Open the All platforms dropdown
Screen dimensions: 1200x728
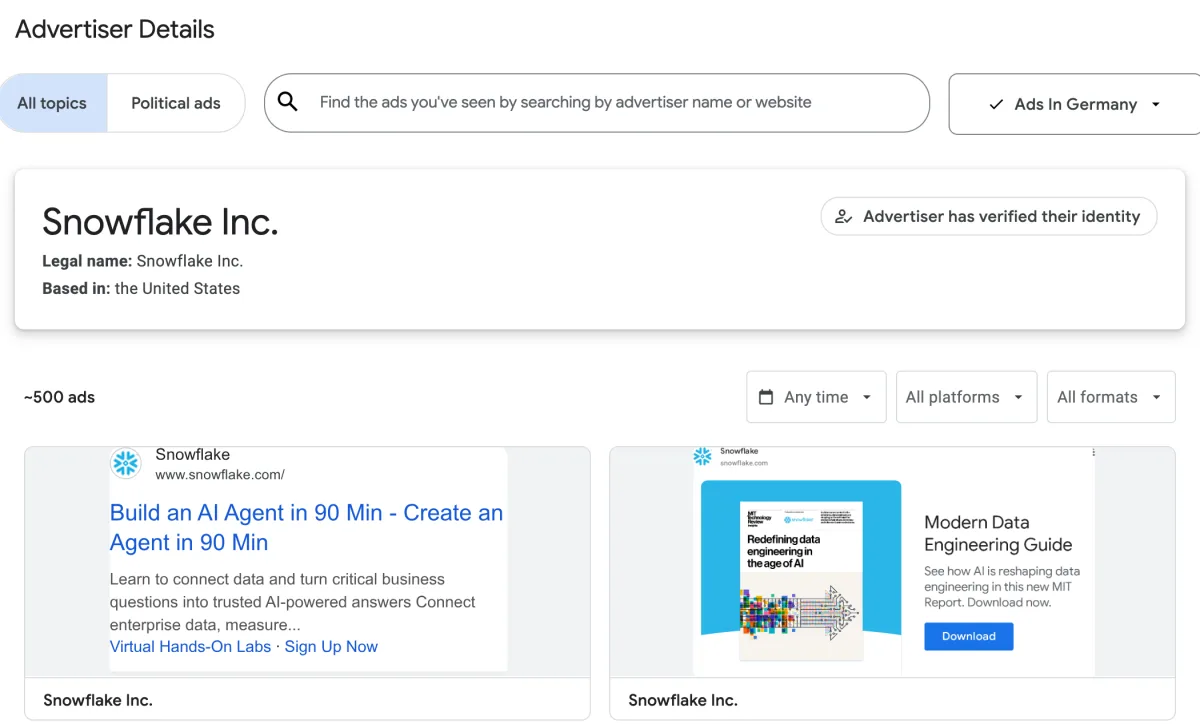click(965, 397)
